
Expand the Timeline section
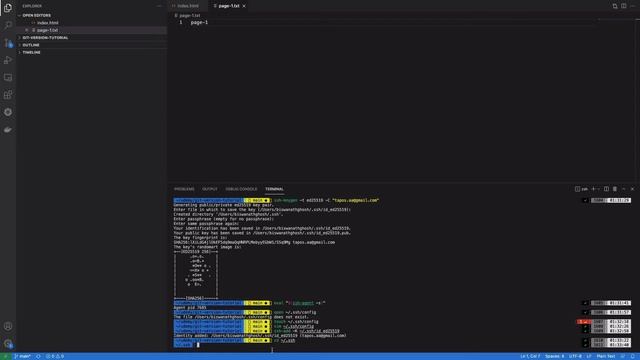pyautogui.click(x=31, y=52)
